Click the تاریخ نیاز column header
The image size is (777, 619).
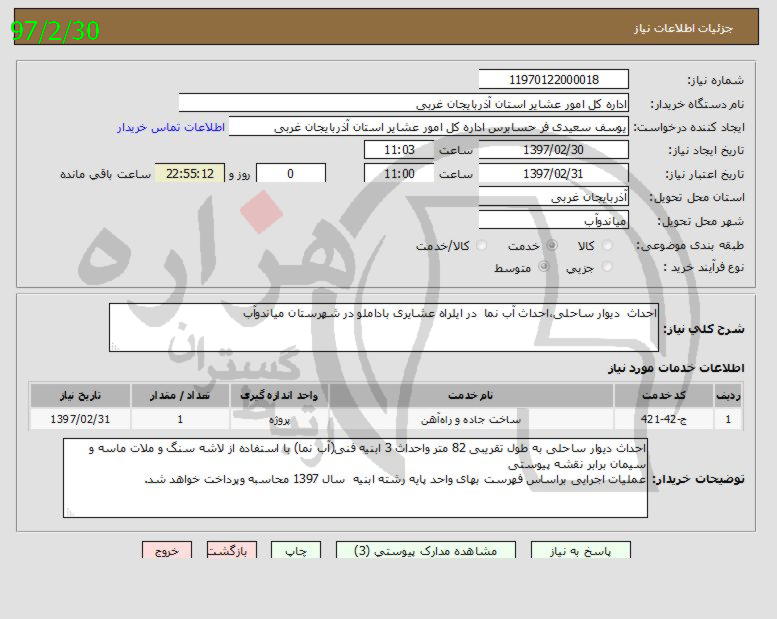[80, 395]
